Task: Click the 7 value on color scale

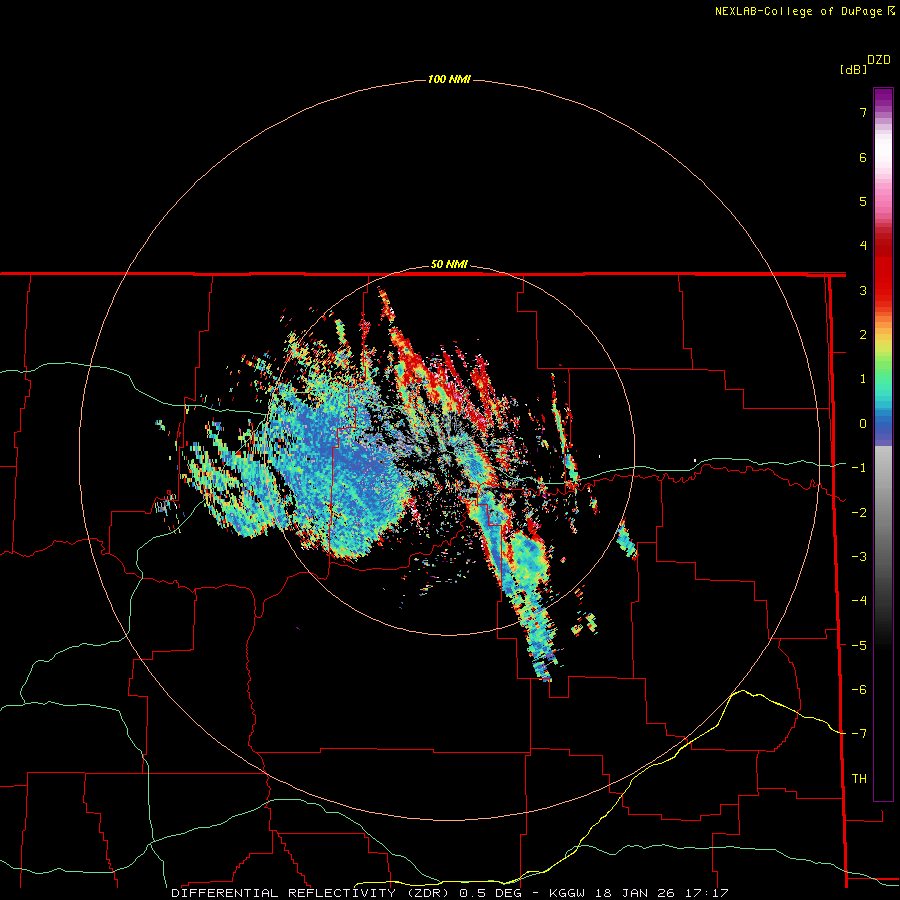Action: point(863,112)
